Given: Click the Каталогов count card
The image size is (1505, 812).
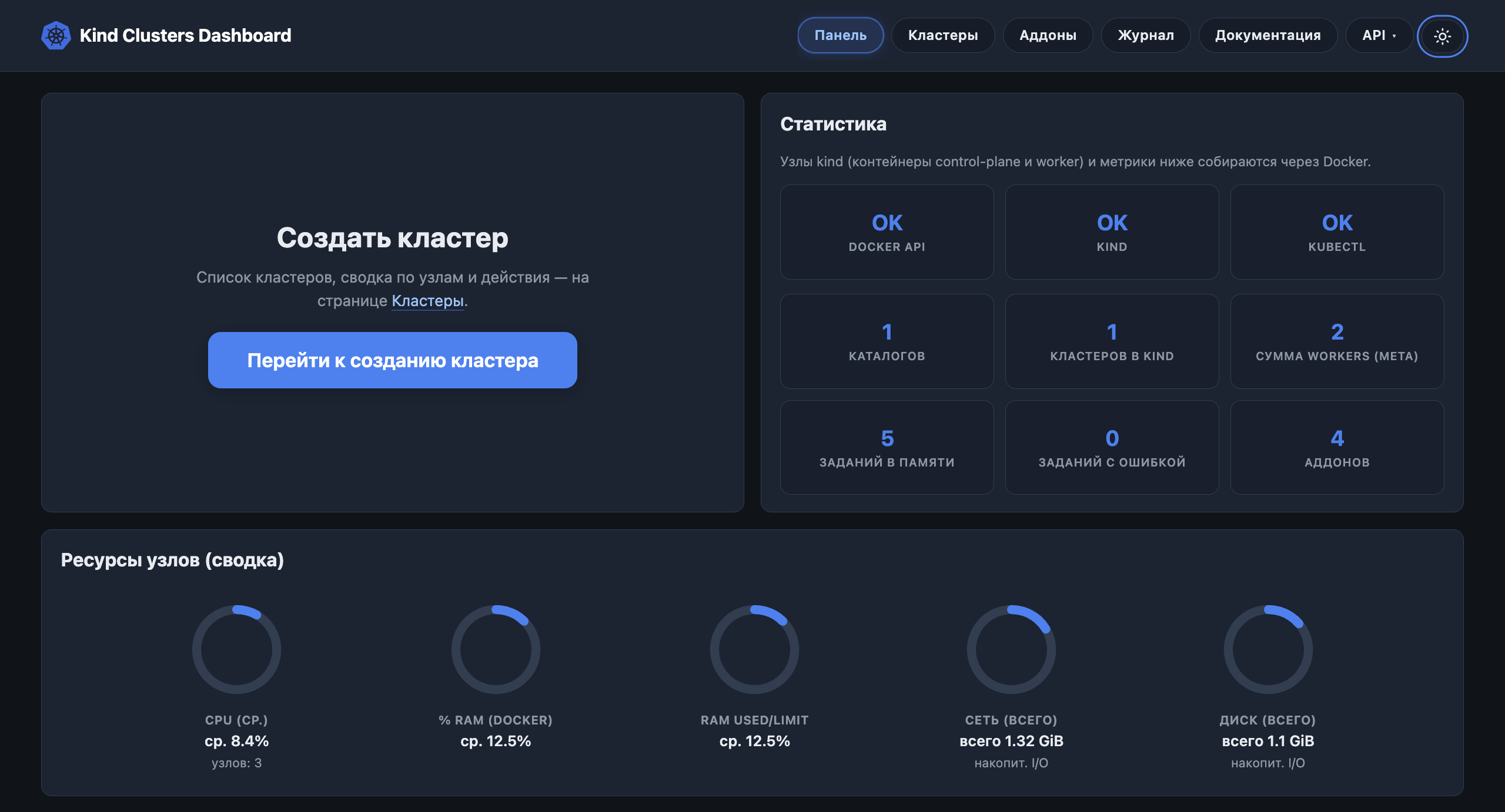Looking at the screenshot, I should [887, 341].
